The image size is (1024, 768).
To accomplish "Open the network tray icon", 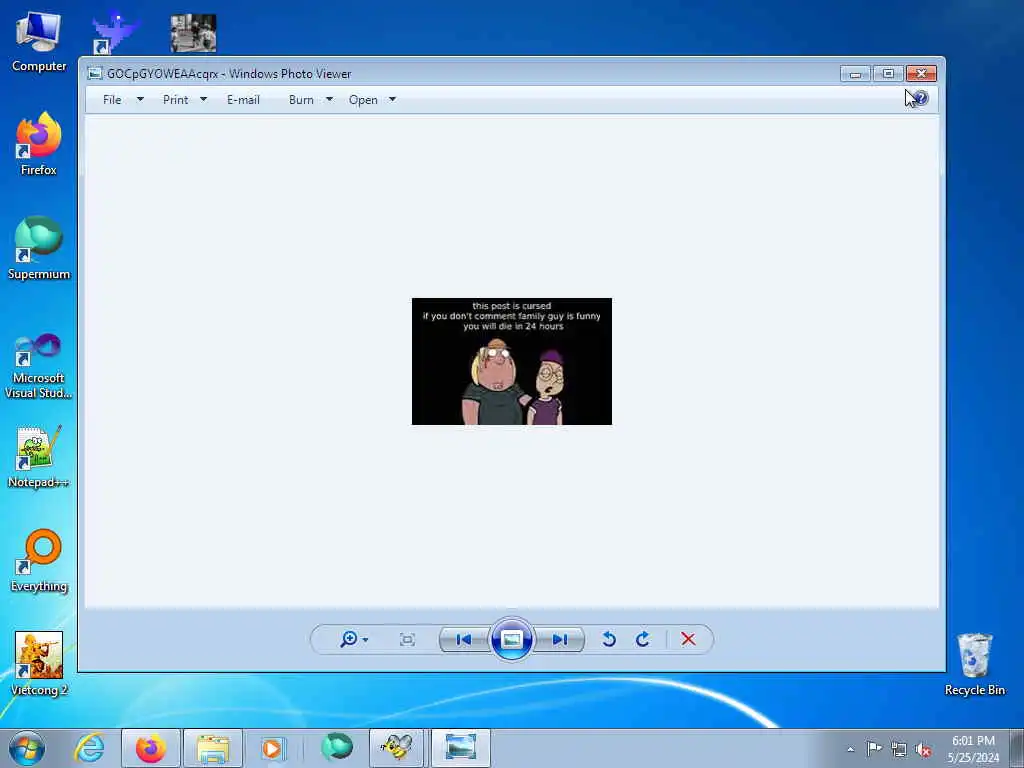I will coord(899,749).
